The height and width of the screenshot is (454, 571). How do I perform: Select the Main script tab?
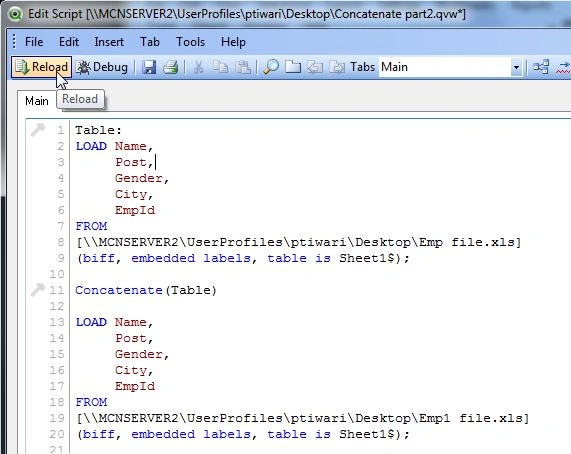36,101
